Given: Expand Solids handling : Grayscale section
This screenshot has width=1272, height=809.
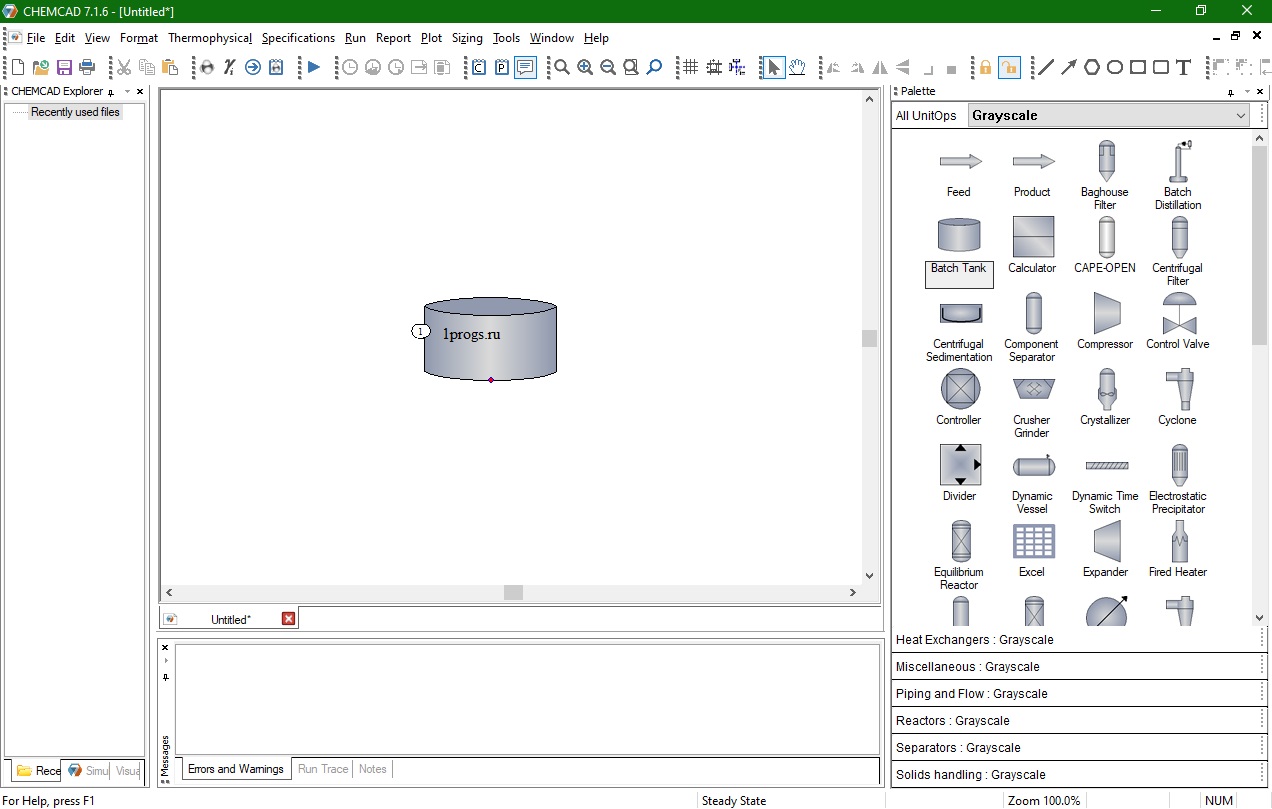Looking at the screenshot, I should click(1079, 775).
